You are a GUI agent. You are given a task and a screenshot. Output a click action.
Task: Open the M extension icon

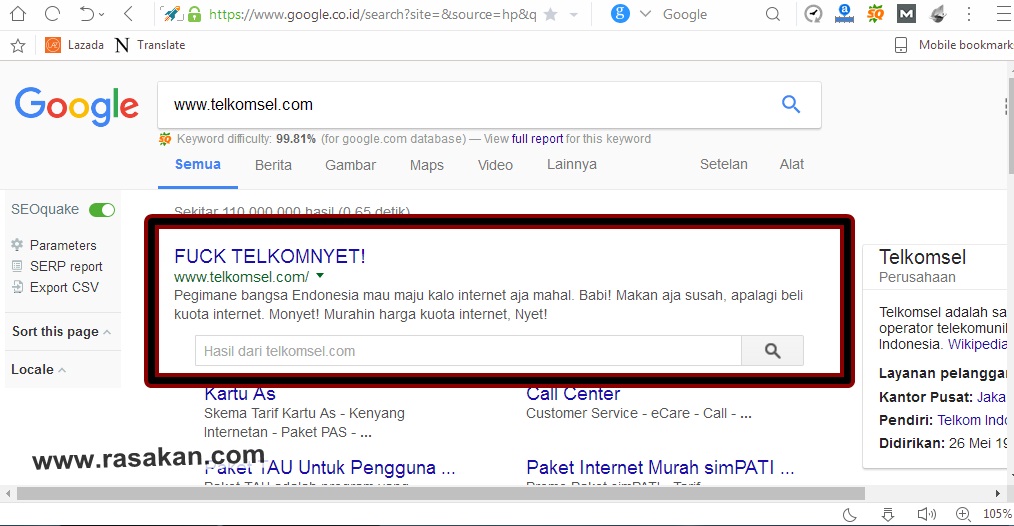pos(907,14)
